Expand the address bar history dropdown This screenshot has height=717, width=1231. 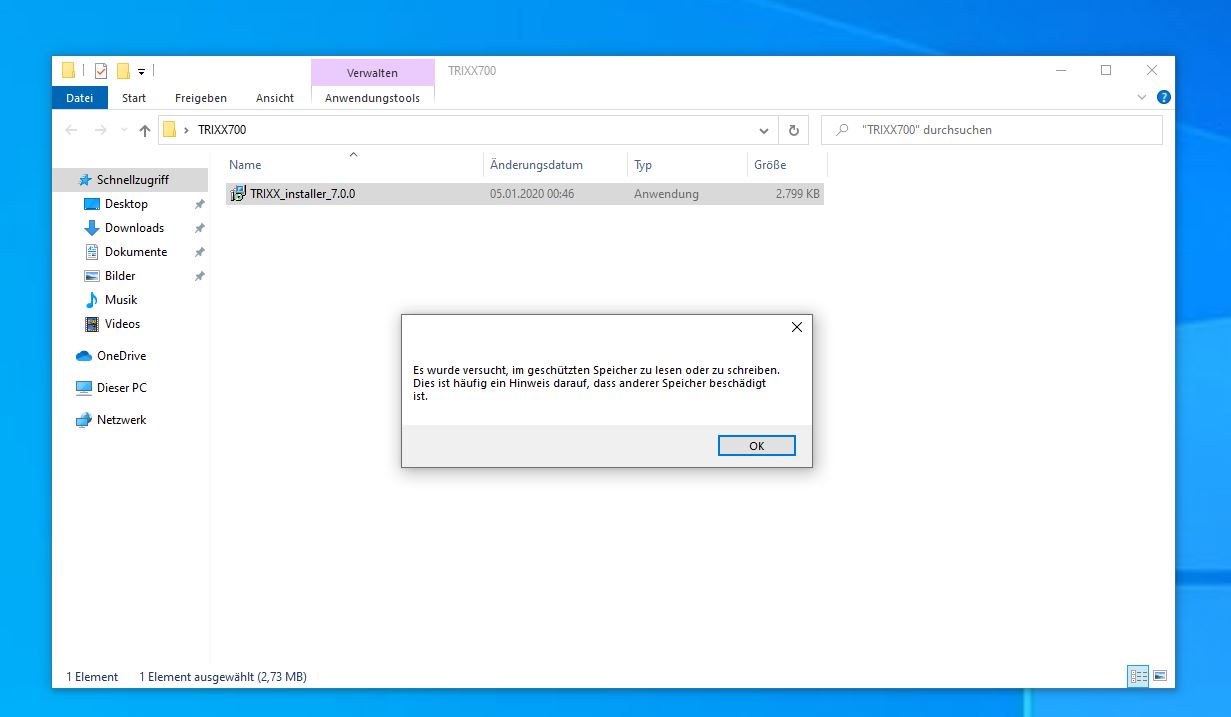tap(764, 130)
